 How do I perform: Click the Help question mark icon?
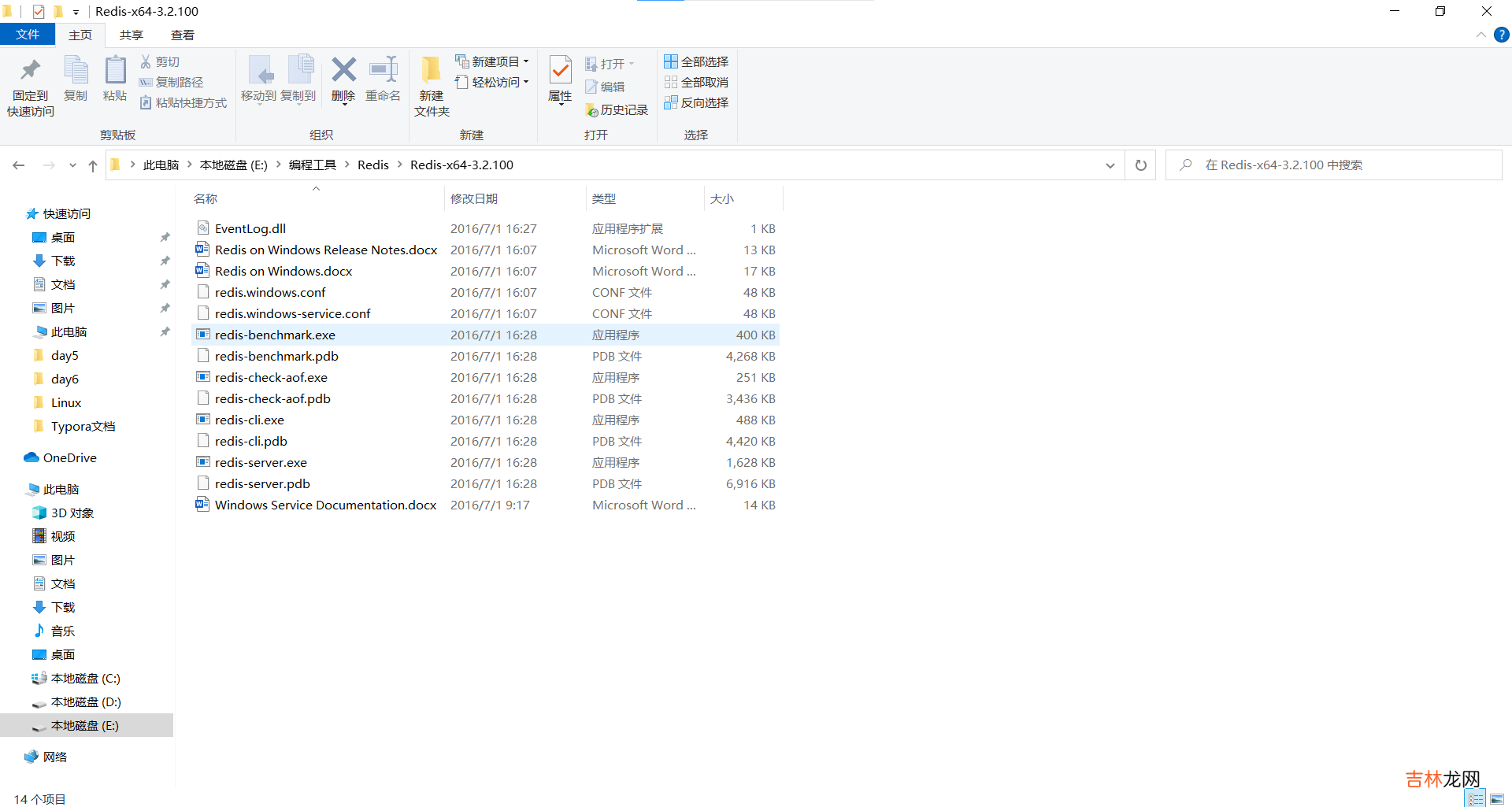(1502, 35)
